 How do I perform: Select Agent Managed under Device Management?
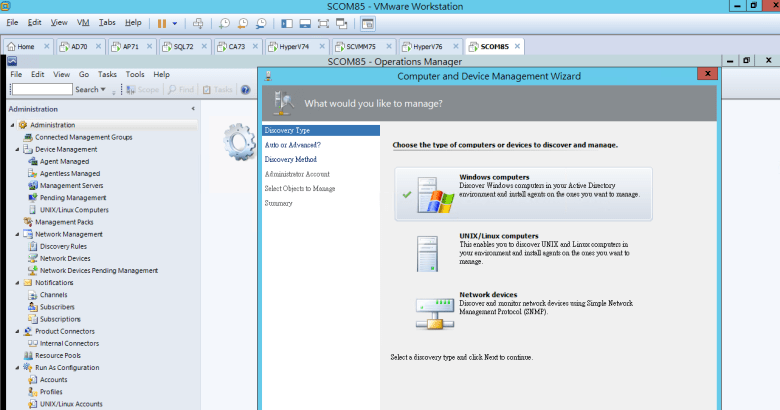point(64,161)
